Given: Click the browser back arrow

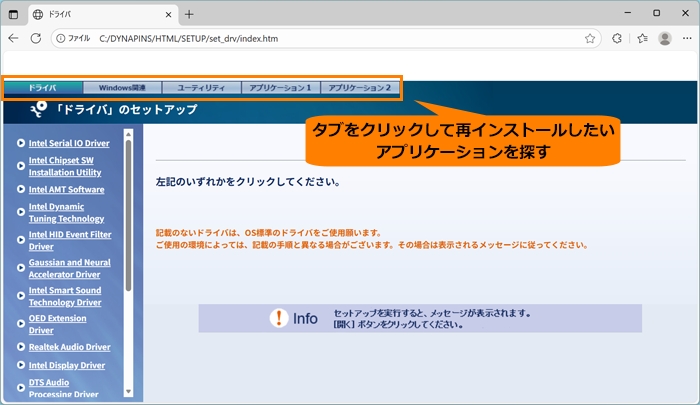Looking at the screenshot, I should 13,38.
